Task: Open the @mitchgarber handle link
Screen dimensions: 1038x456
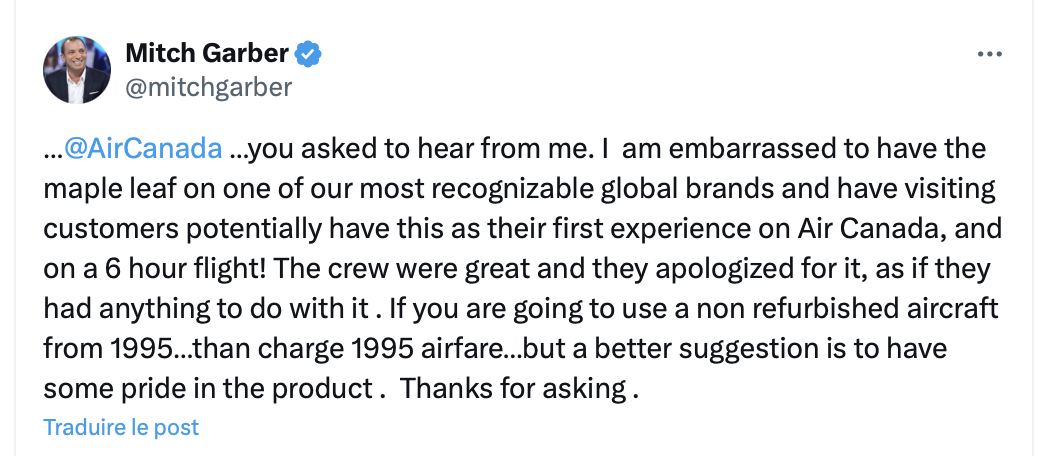Action: point(208,87)
